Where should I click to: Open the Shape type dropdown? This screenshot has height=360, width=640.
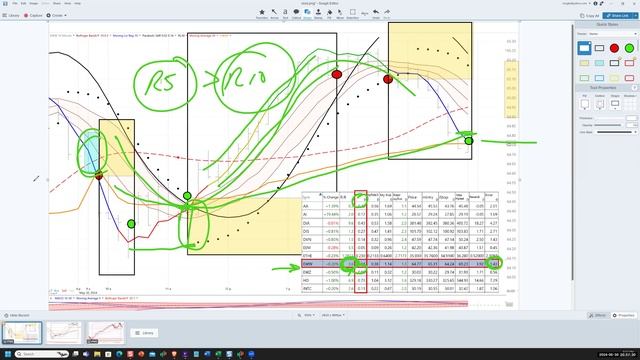coord(615,104)
